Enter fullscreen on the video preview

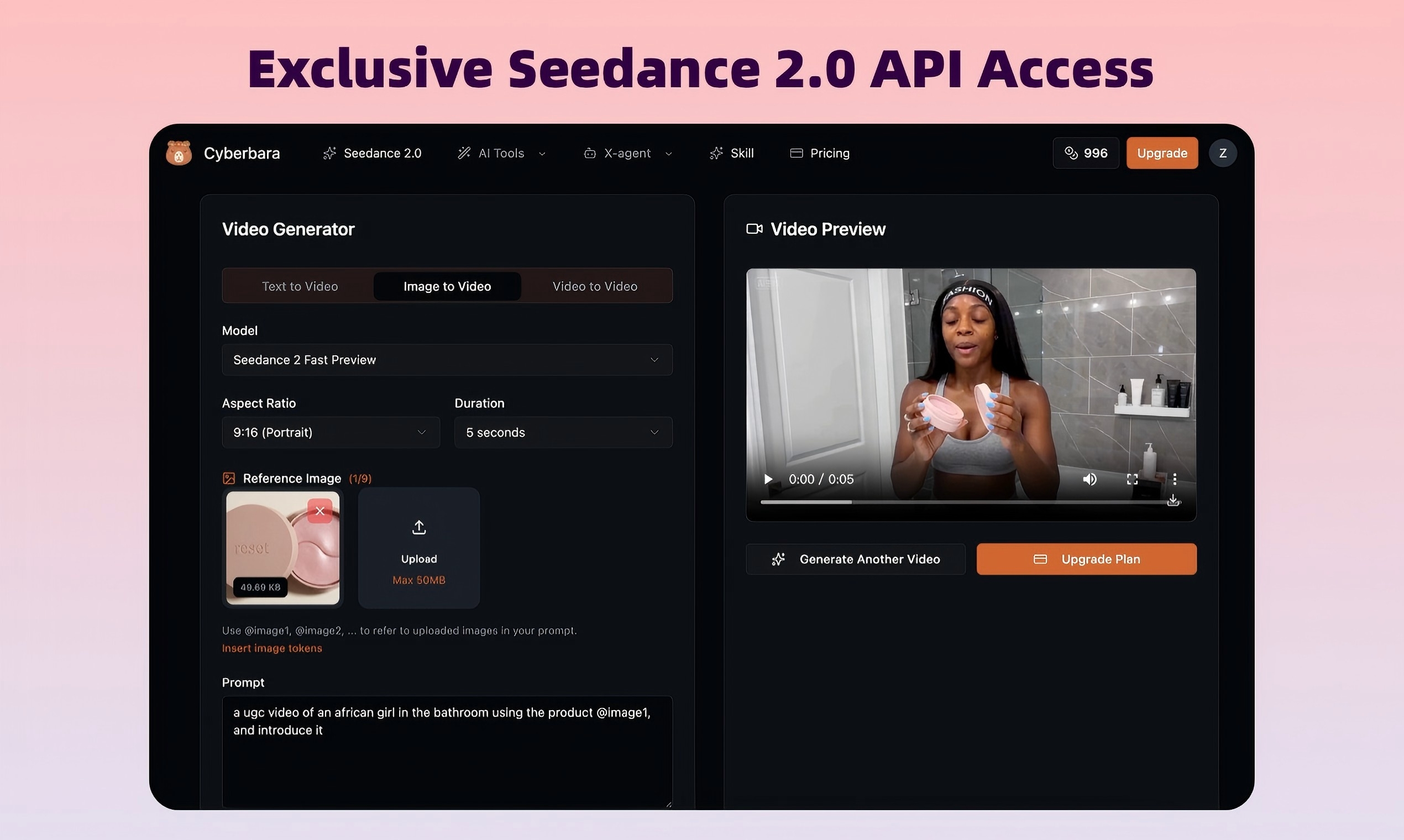click(1132, 479)
